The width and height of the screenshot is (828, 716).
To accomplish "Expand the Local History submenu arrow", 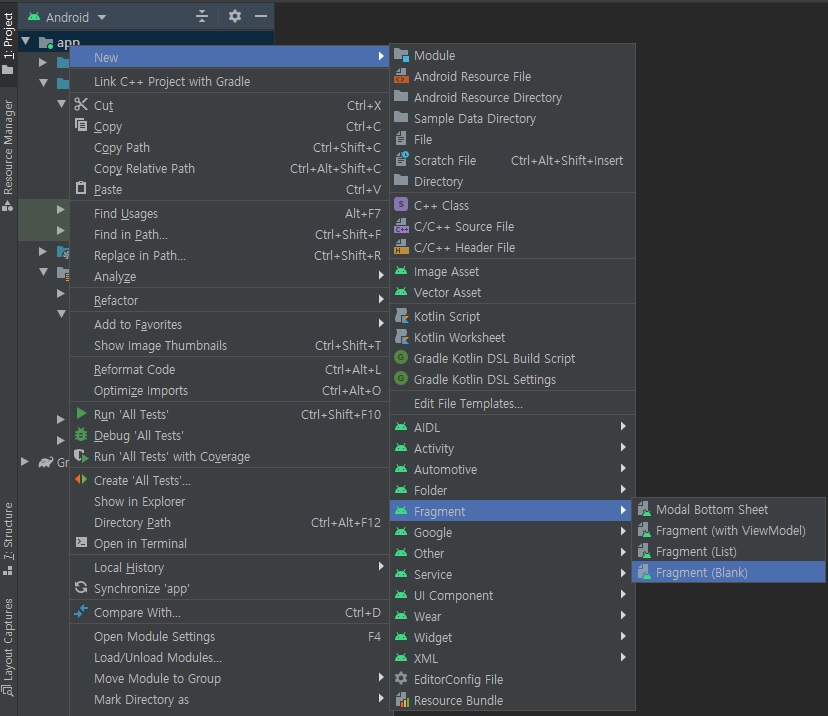I will [381, 567].
